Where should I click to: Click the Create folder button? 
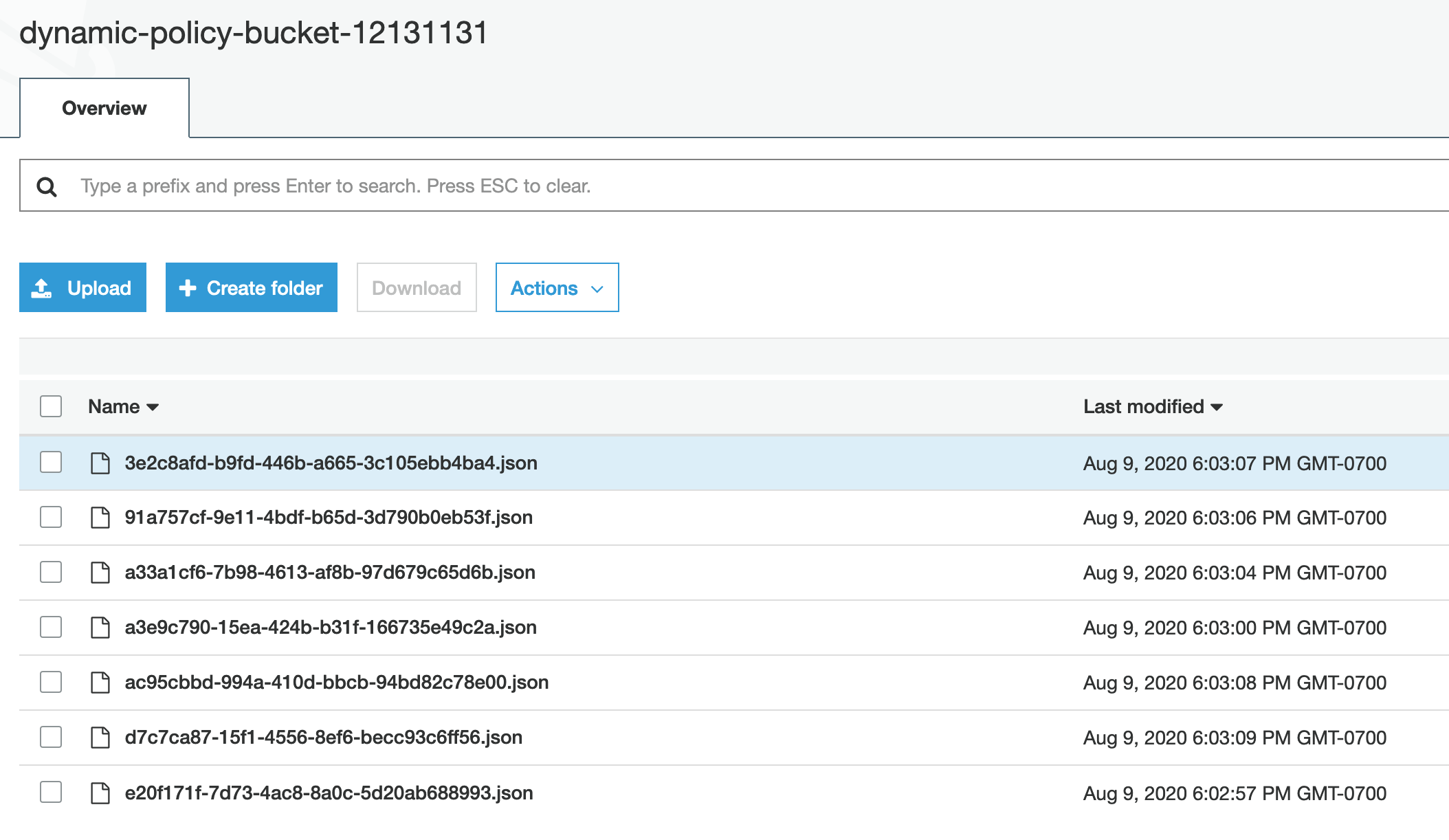click(252, 287)
